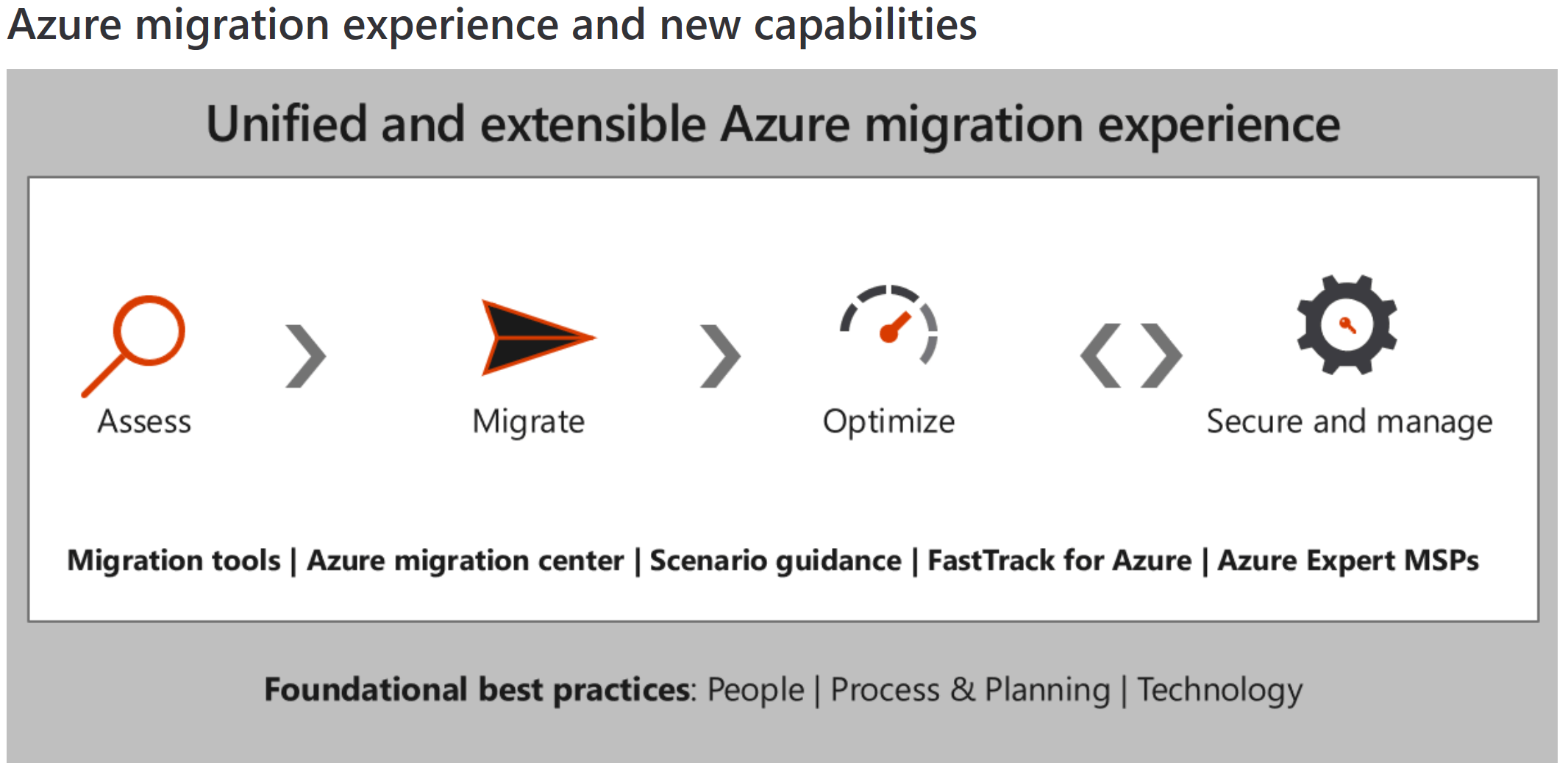
Task: Click the right-pointing chevron beside the gear icon
Action: tap(1161, 355)
